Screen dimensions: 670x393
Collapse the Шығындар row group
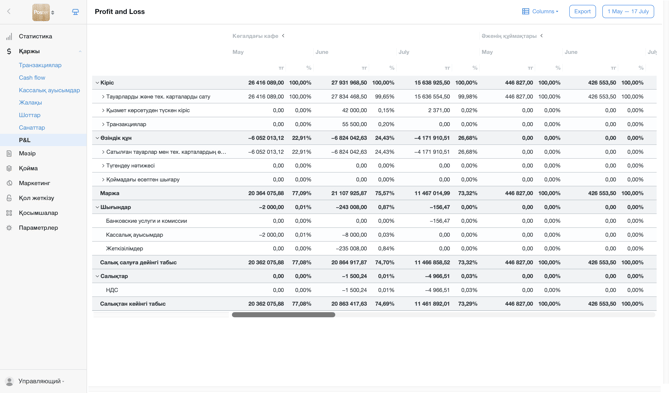coord(97,207)
